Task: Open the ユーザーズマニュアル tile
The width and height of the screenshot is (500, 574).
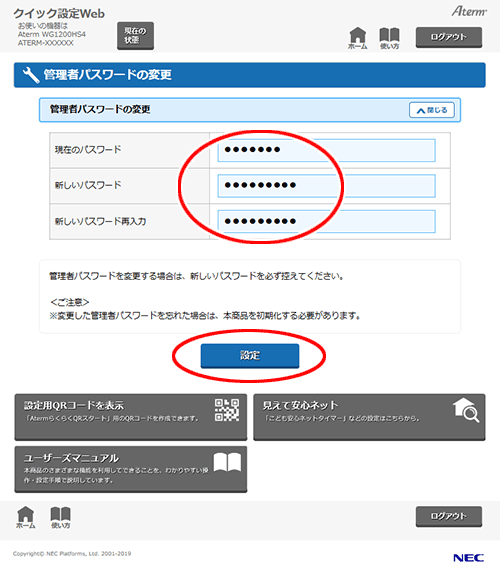Action: [131, 469]
